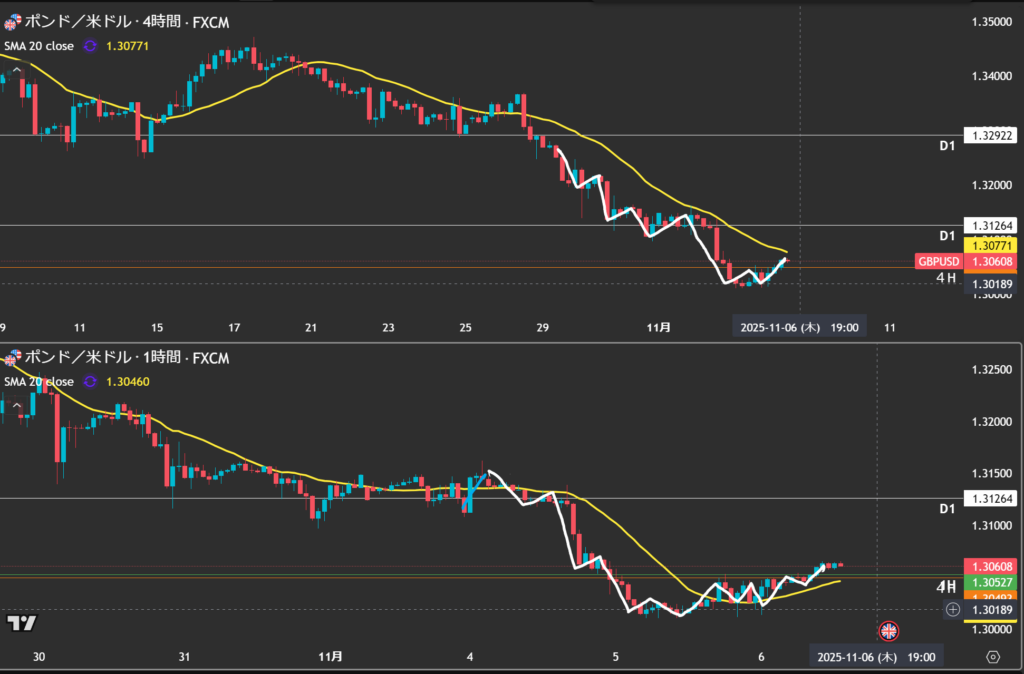
Task: Click the 2025-11-06 19:00 date label on the upper chart
Action: coord(800,326)
